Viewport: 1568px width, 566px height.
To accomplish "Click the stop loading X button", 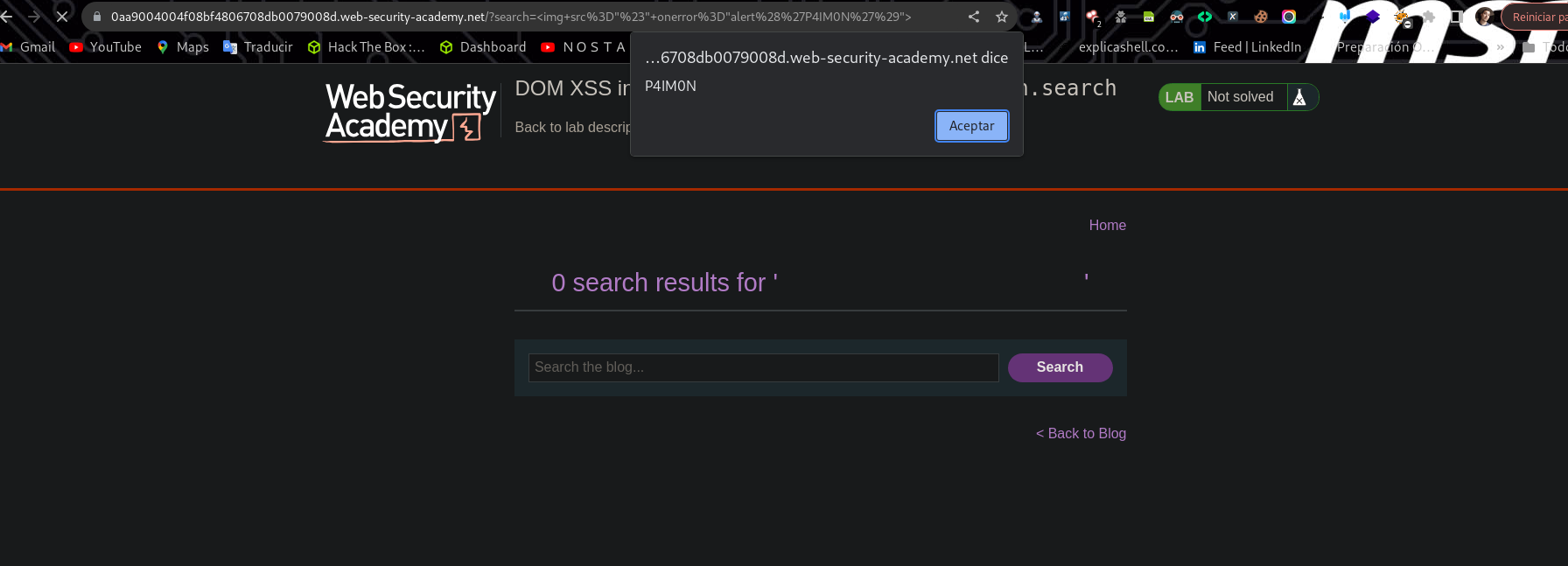I will [x=62, y=17].
